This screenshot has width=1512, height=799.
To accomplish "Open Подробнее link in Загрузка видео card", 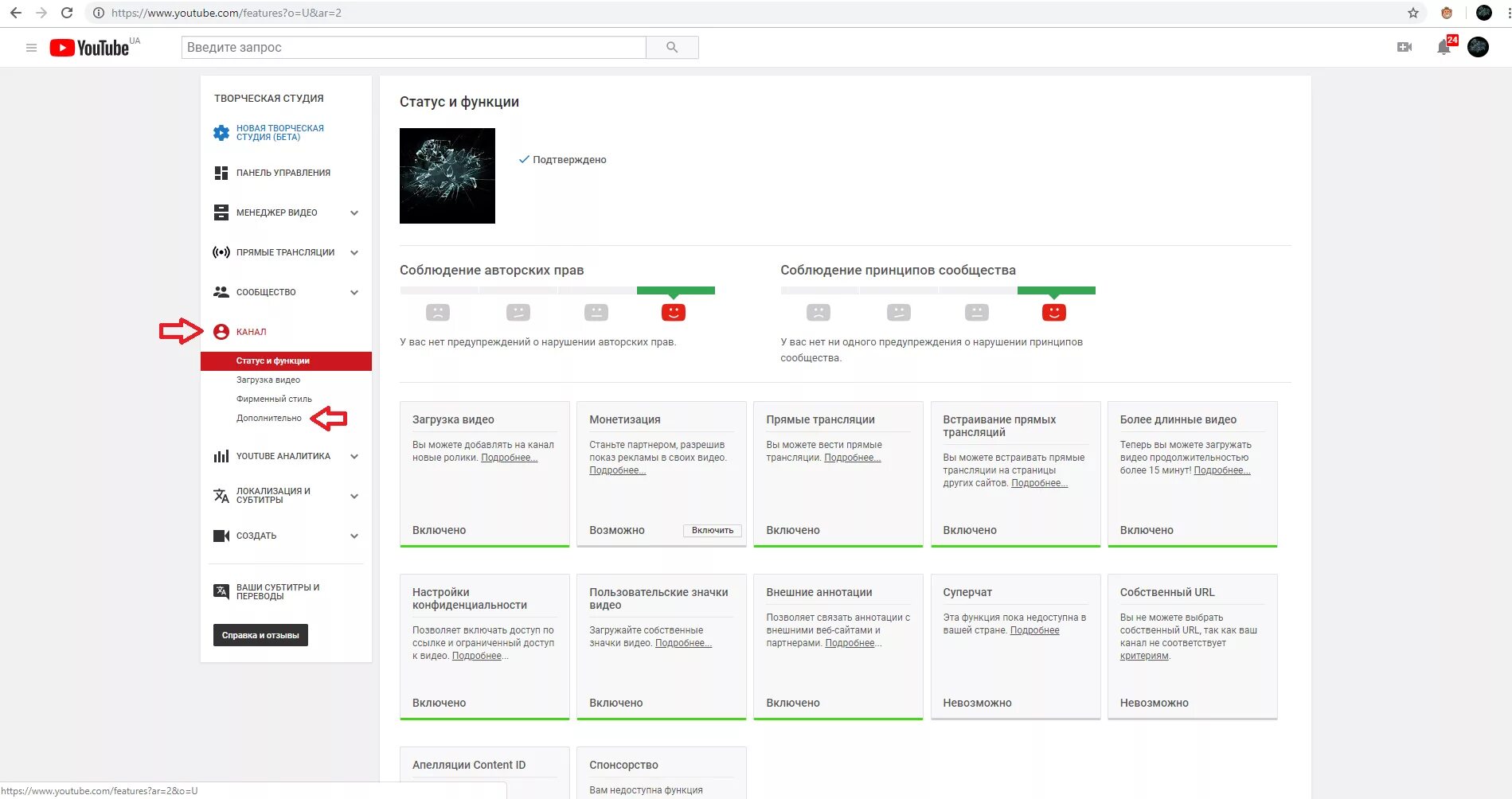I will coord(510,458).
